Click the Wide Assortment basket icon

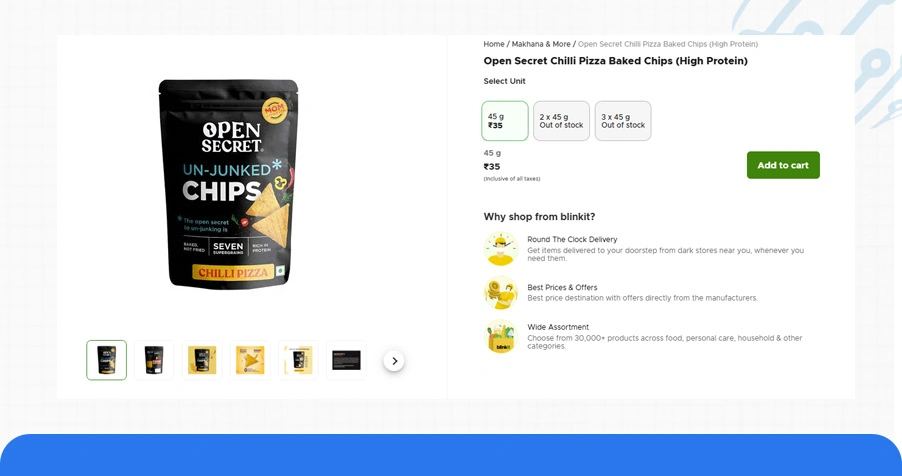(x=500, y=337)
